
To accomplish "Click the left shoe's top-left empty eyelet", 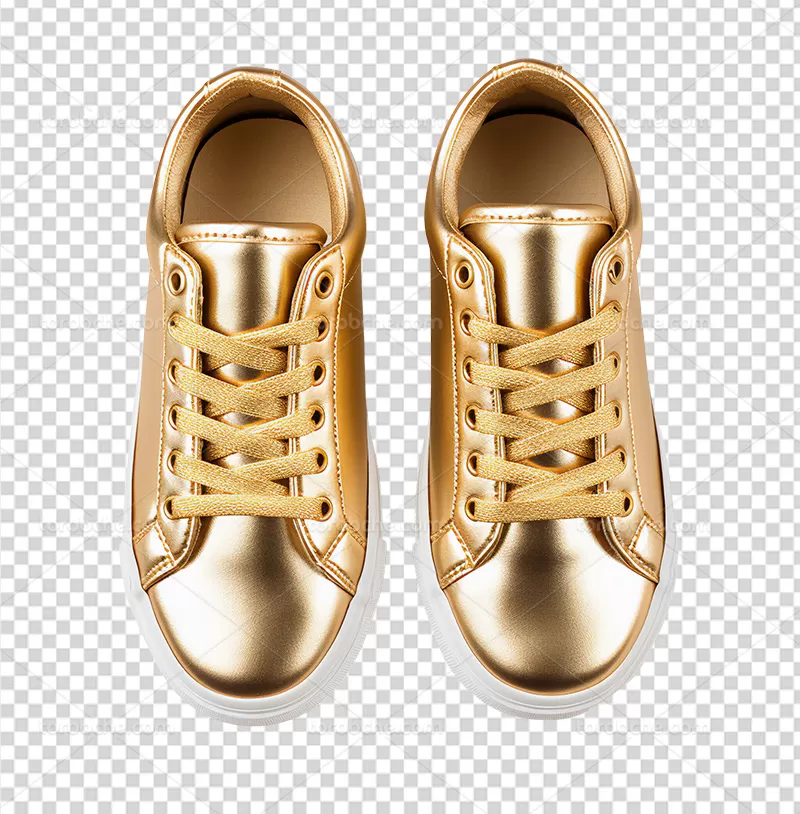I will click(176, 282).
